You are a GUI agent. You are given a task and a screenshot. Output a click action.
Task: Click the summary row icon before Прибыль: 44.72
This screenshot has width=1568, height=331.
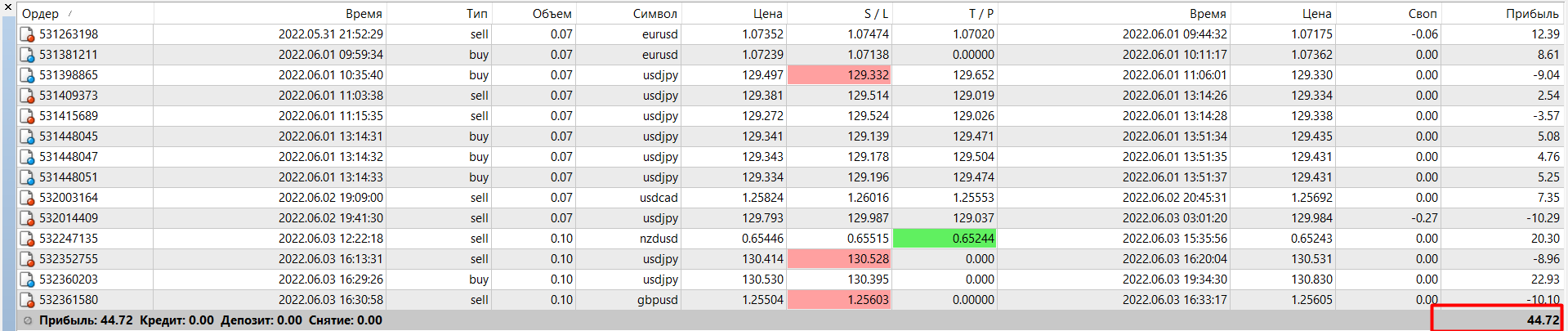(x=28, y=320)
